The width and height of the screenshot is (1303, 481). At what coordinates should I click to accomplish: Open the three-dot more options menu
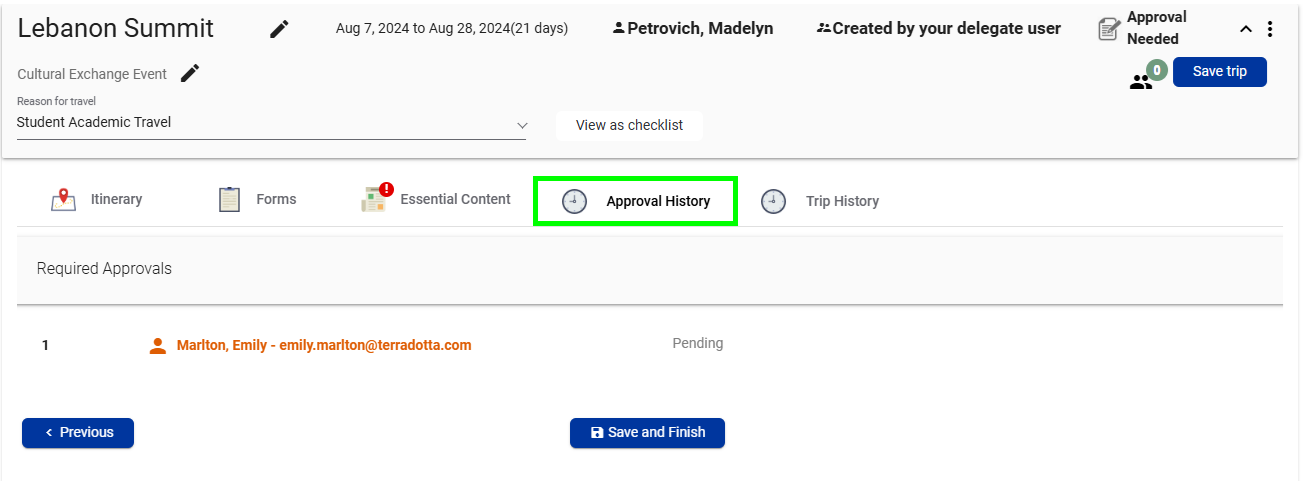1270,29
